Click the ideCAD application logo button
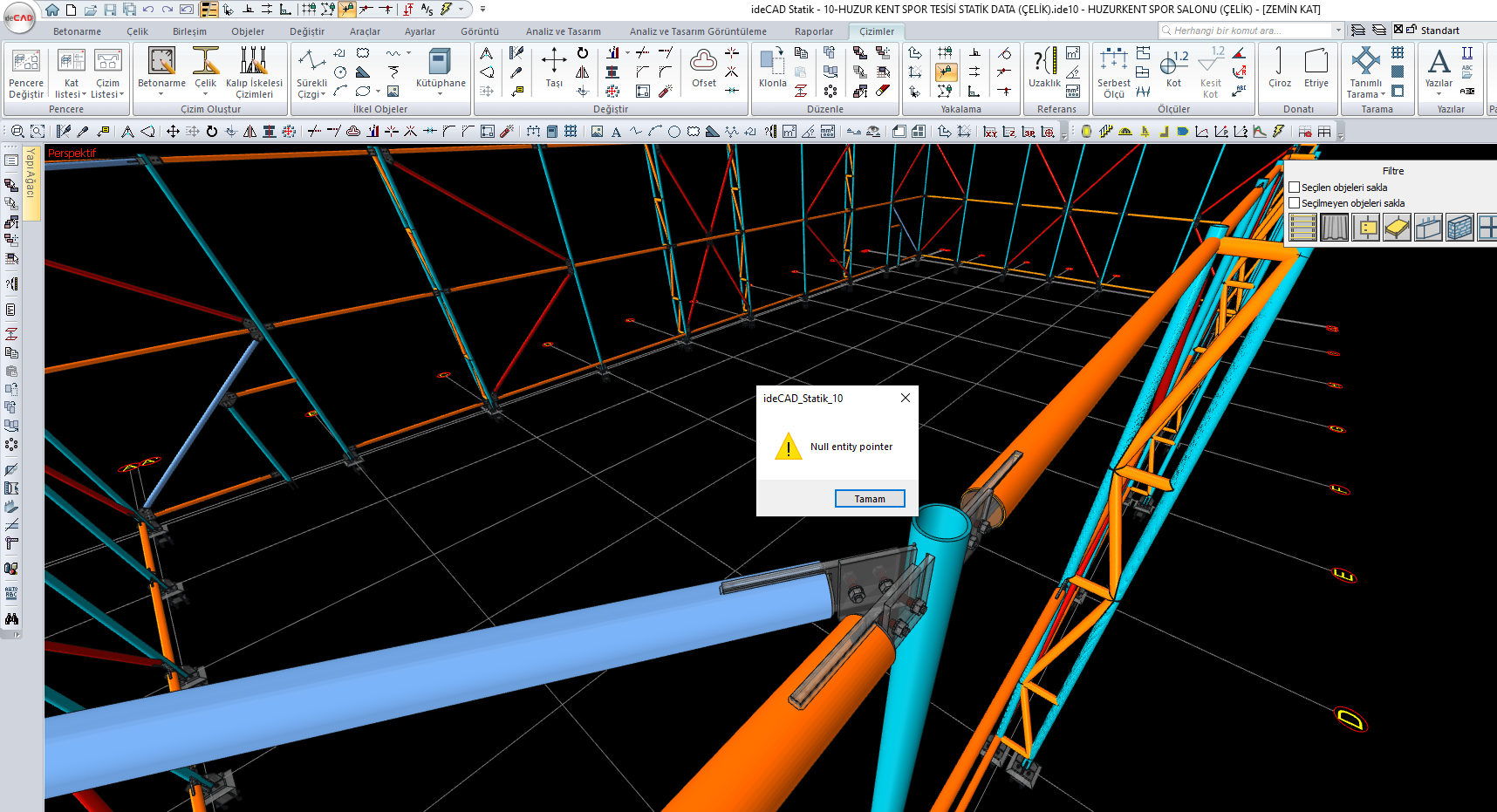The height and width of the screenshot is (812, 1497). point(19,17)
